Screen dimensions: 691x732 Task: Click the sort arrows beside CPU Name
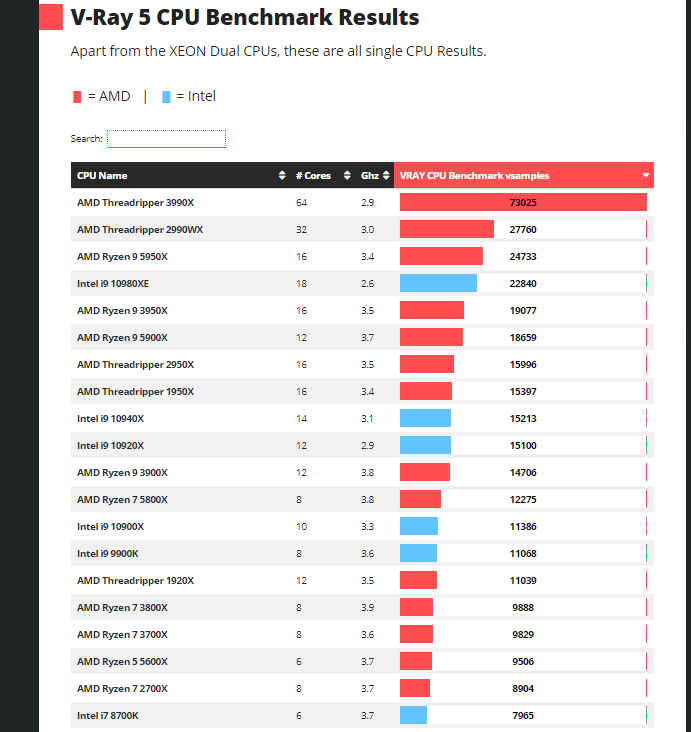282,176
